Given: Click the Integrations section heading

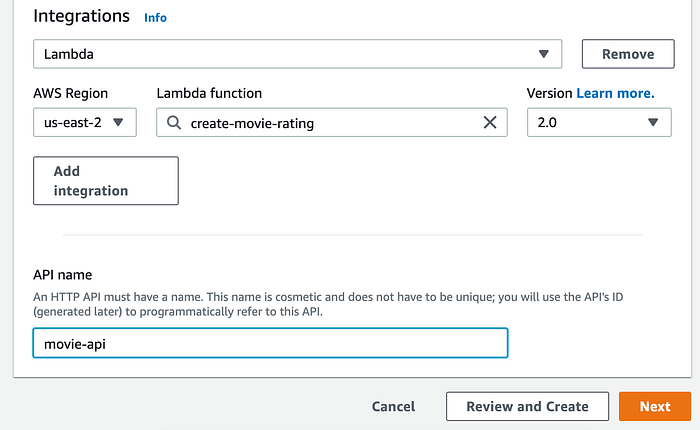Looking at the screenshot, I should coord(82,17).
